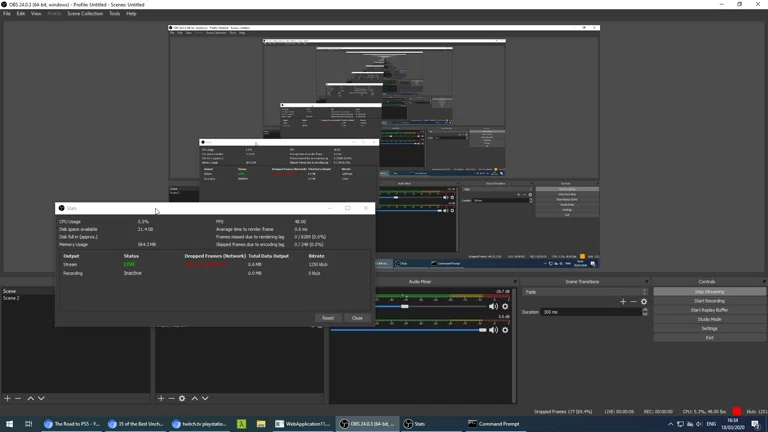Viewport: 768px width, 432px height.
Task: Remove the selected scene with minus icon
Action: coord(18,398)
